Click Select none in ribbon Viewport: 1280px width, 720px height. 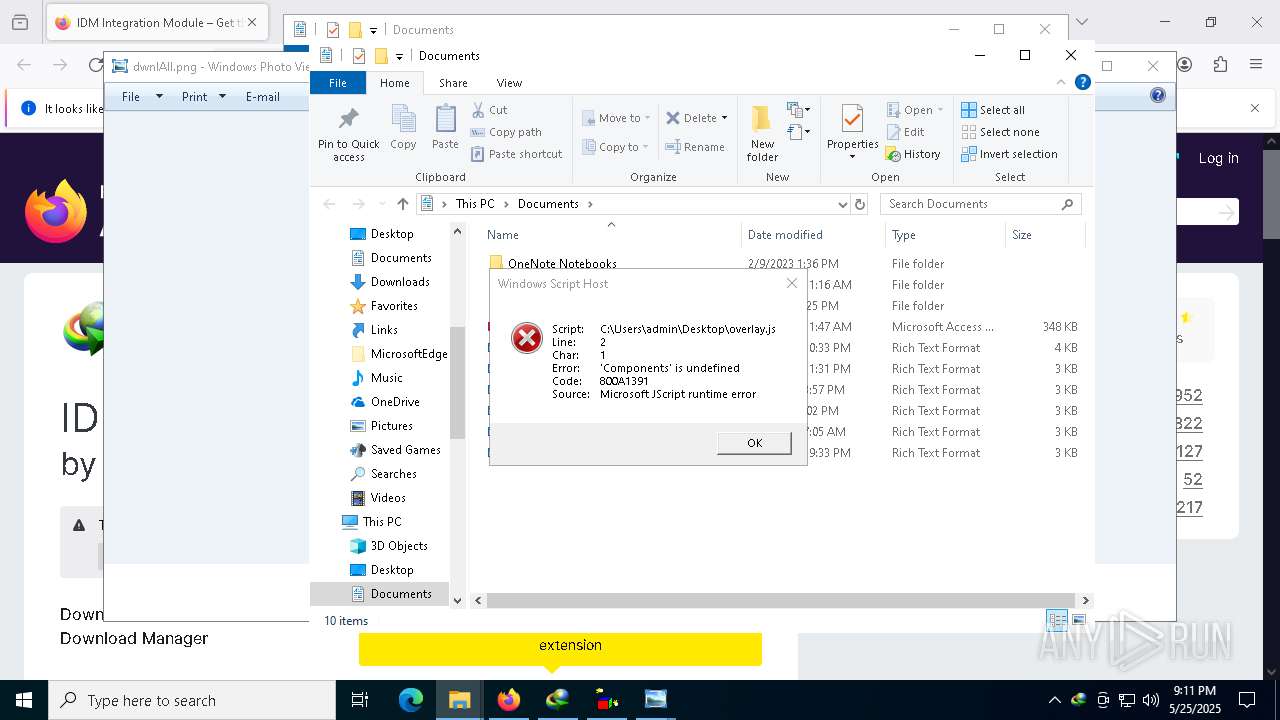(1000, 132)
